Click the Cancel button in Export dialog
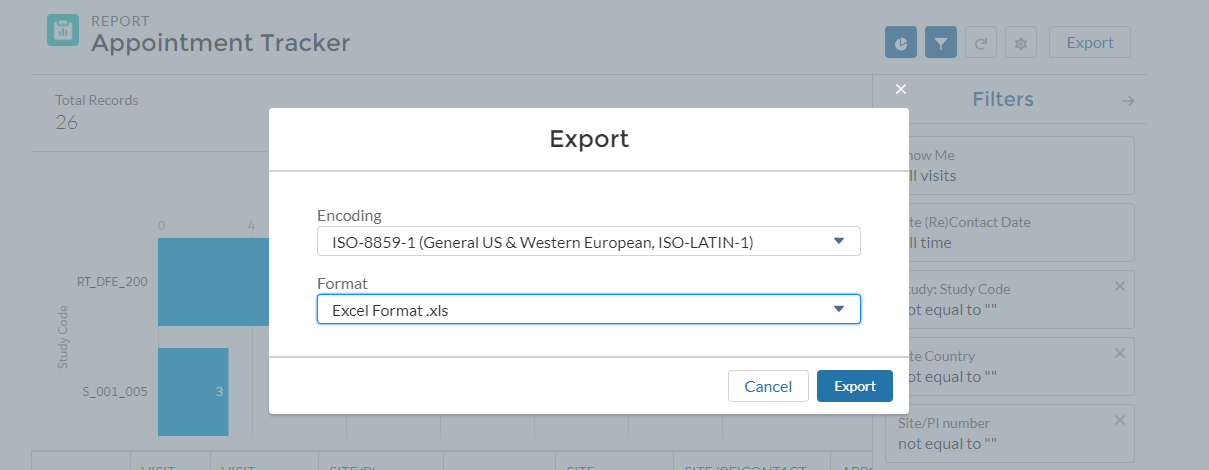The width and height of the screenshot is (1209, 470). point(768,386)
